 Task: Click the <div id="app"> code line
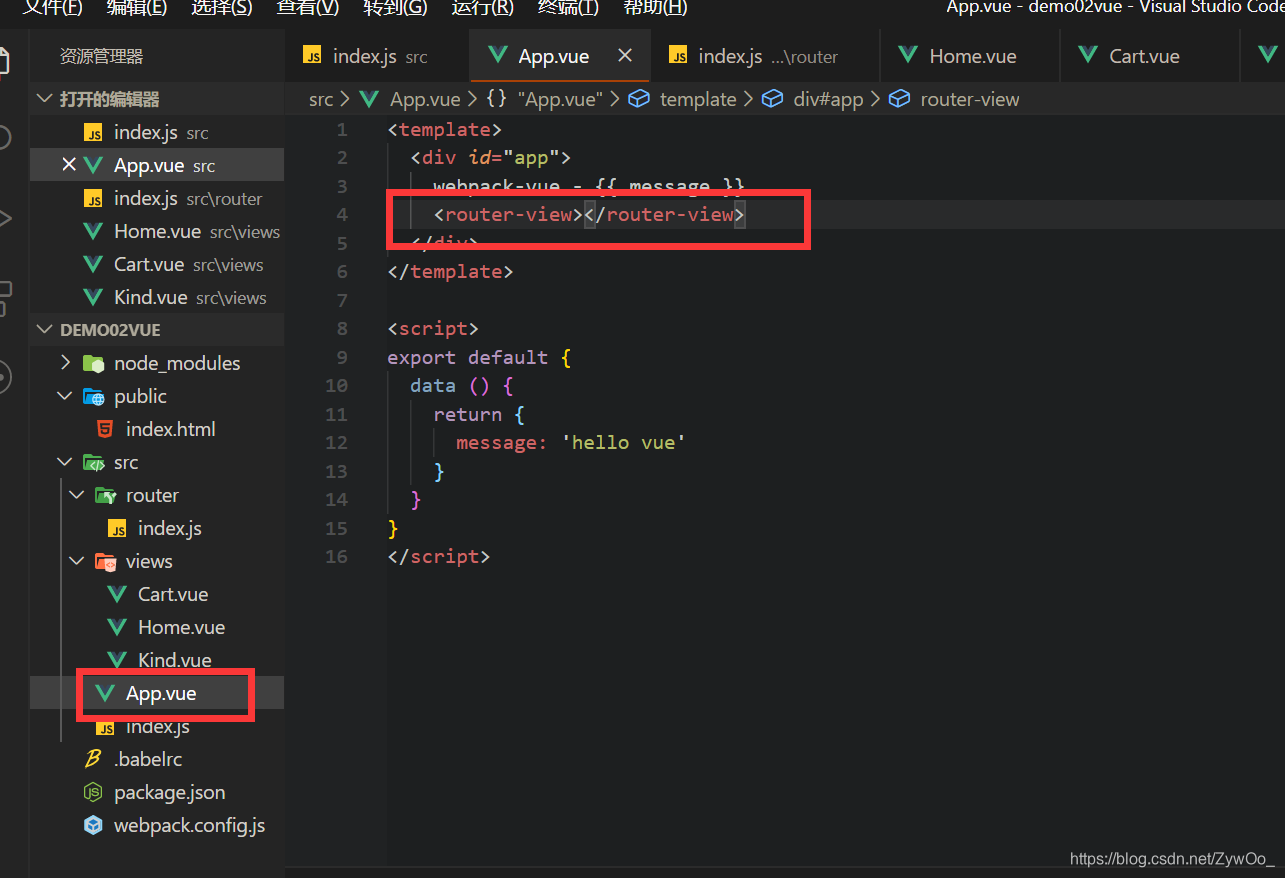pos(490,157)
